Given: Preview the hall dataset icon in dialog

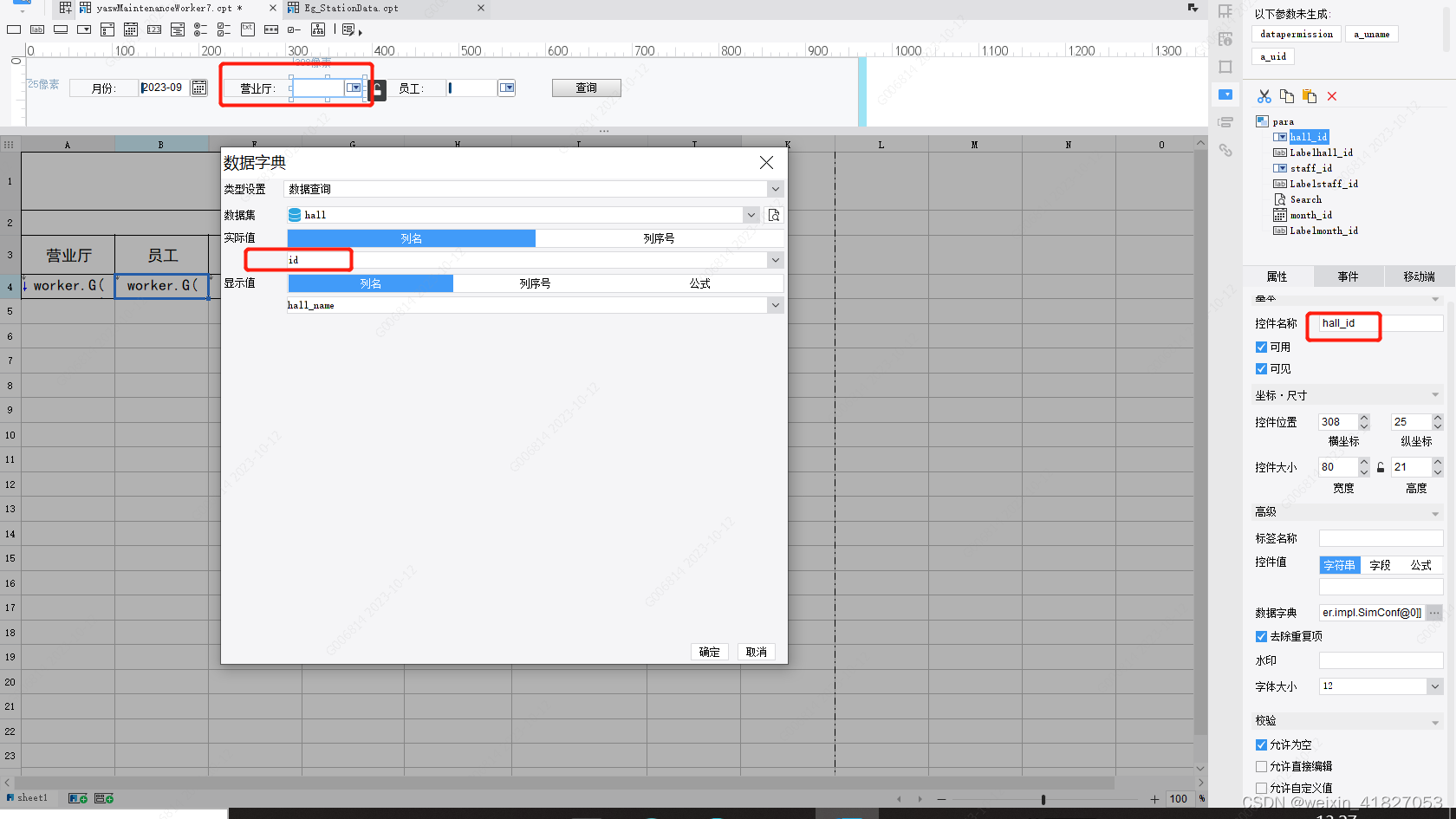Looking at the screenshot, I should (x=774, y=215).
